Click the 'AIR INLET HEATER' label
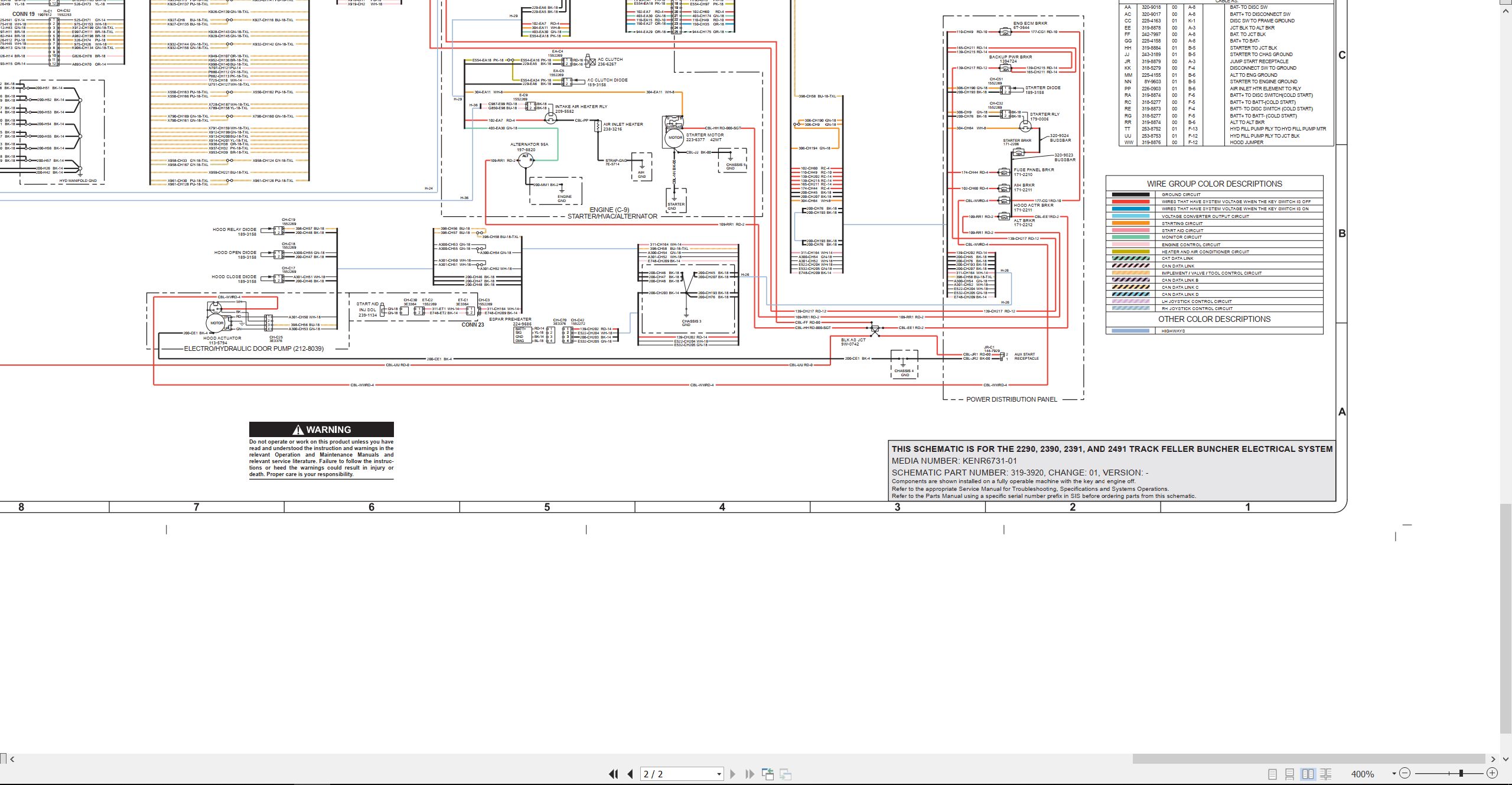 tap(623, 125)
